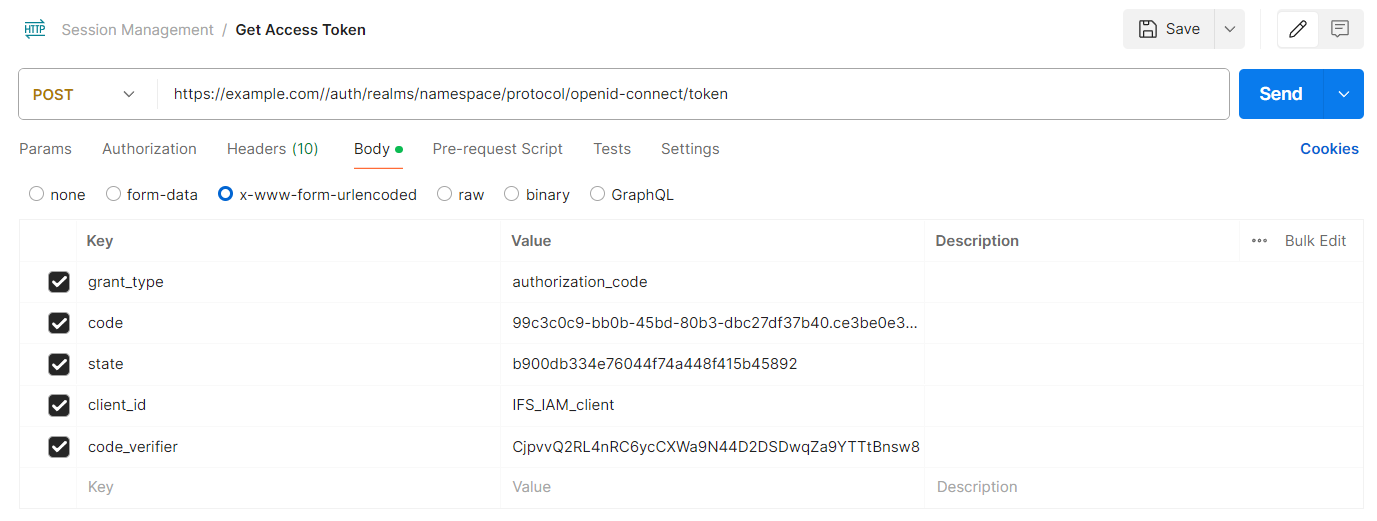Open the comments icon
The image size is (1377, 521).
point(1340,29)
